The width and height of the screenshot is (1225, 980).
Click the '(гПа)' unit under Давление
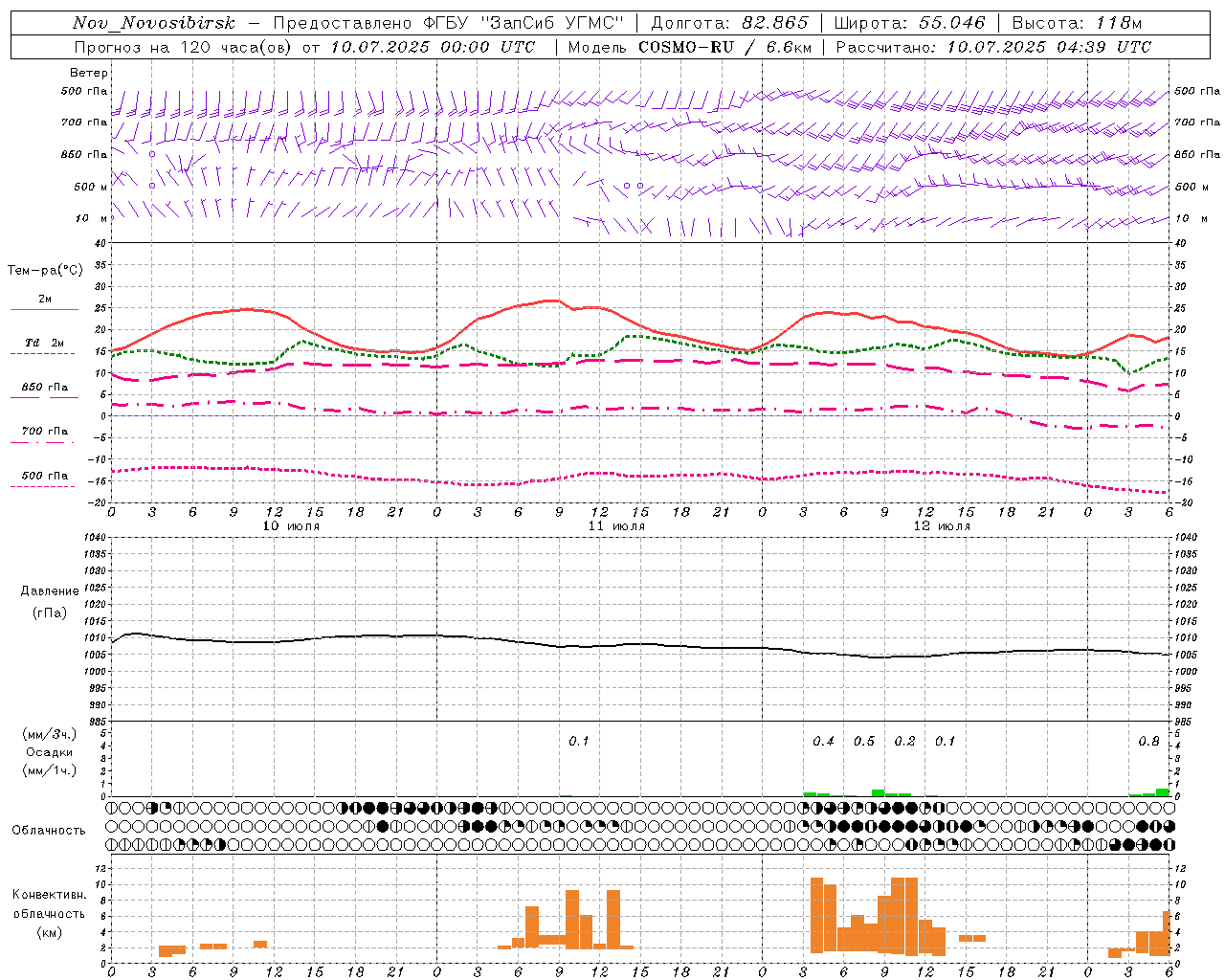[x=50, y=613]
